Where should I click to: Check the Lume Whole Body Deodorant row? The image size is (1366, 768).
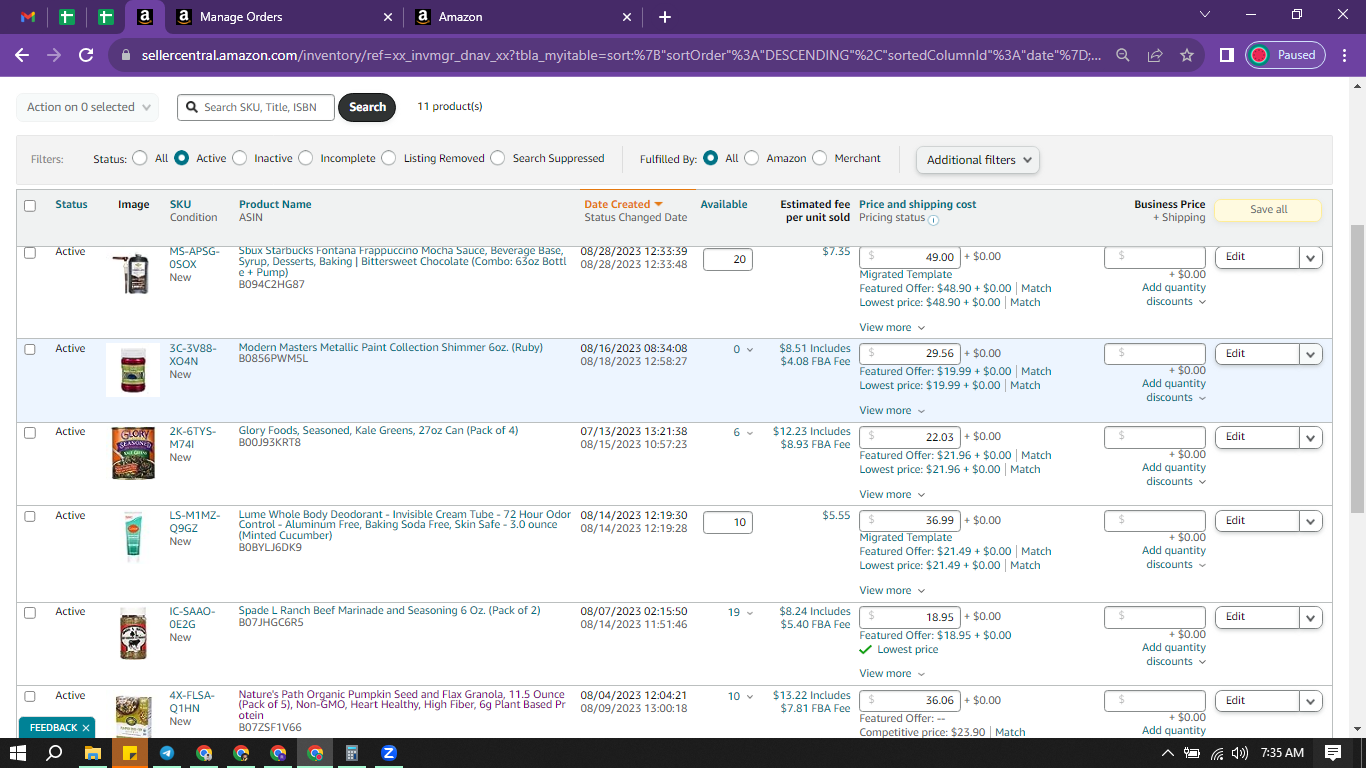[30, 517]
